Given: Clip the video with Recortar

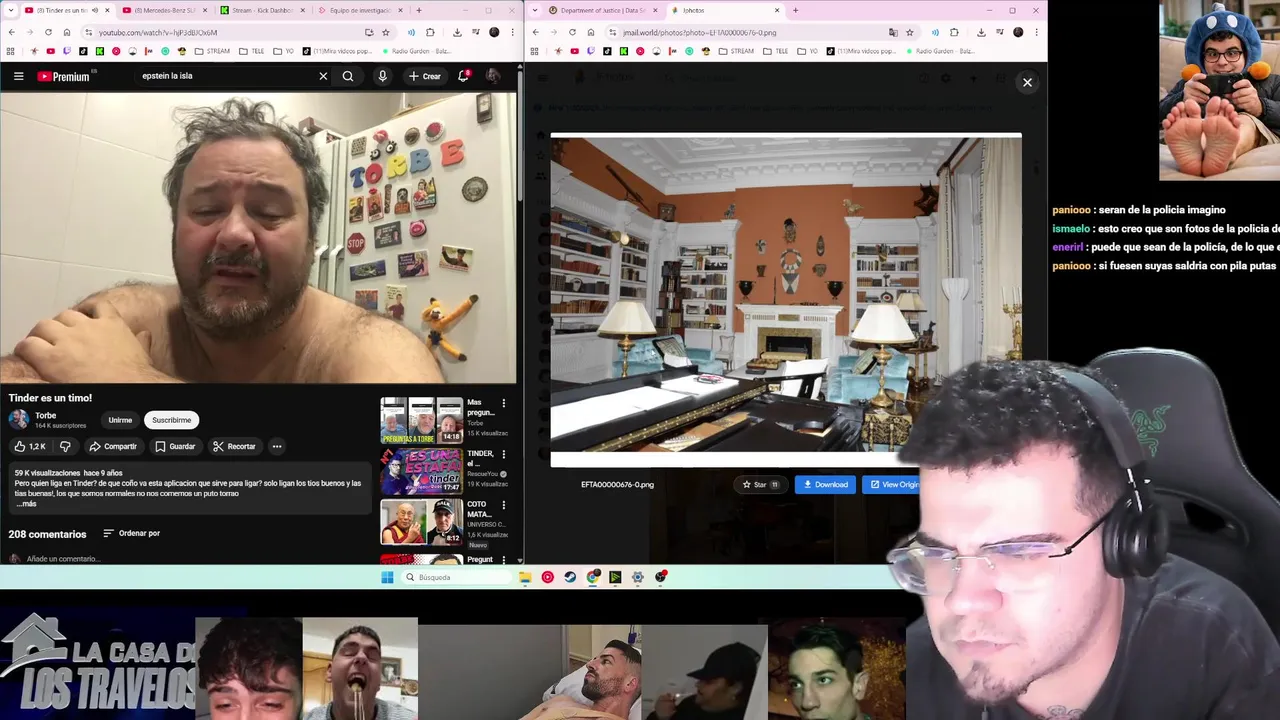Looking at the screenshot, I should point(234,446).
